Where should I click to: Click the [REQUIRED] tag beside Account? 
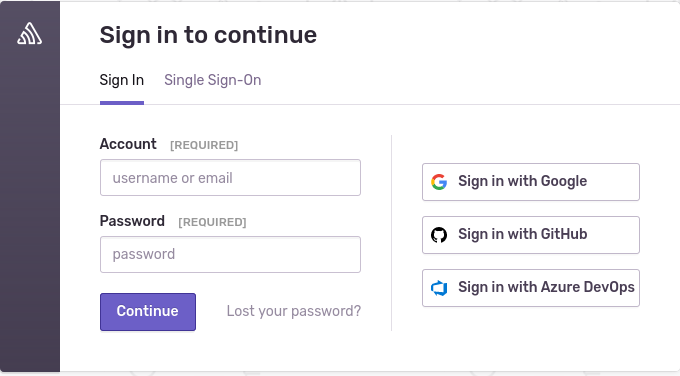point(204,145)
